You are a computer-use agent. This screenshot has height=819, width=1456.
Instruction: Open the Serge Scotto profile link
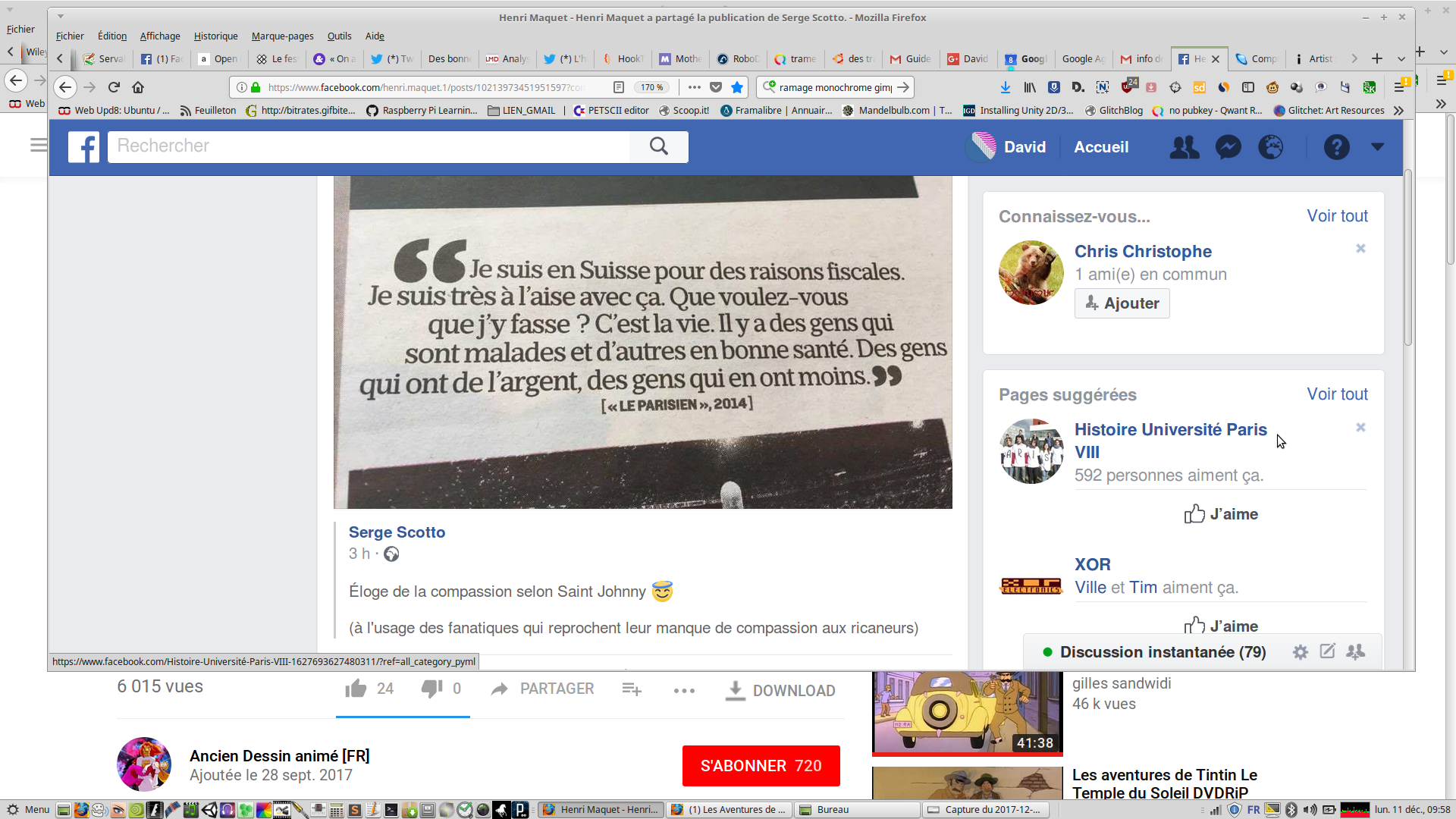click(397, 532)
